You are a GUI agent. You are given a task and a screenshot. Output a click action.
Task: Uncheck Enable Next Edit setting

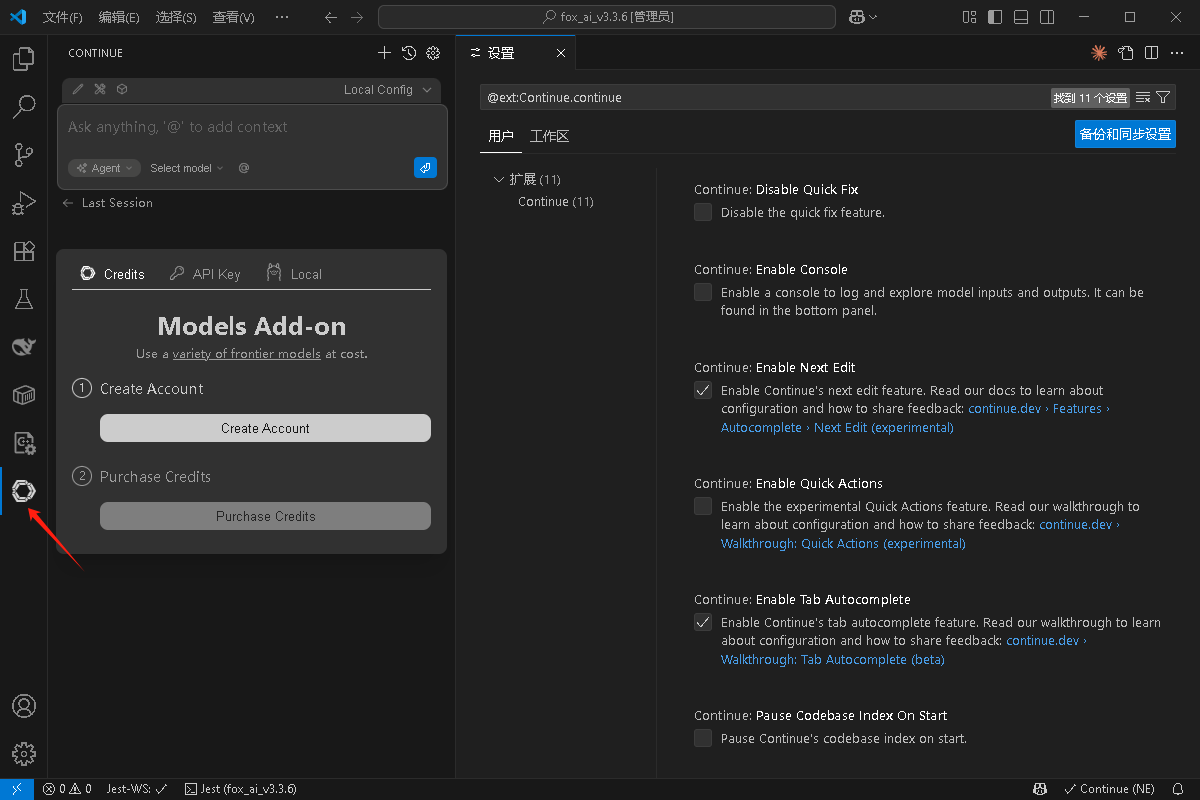click(703, 390)
